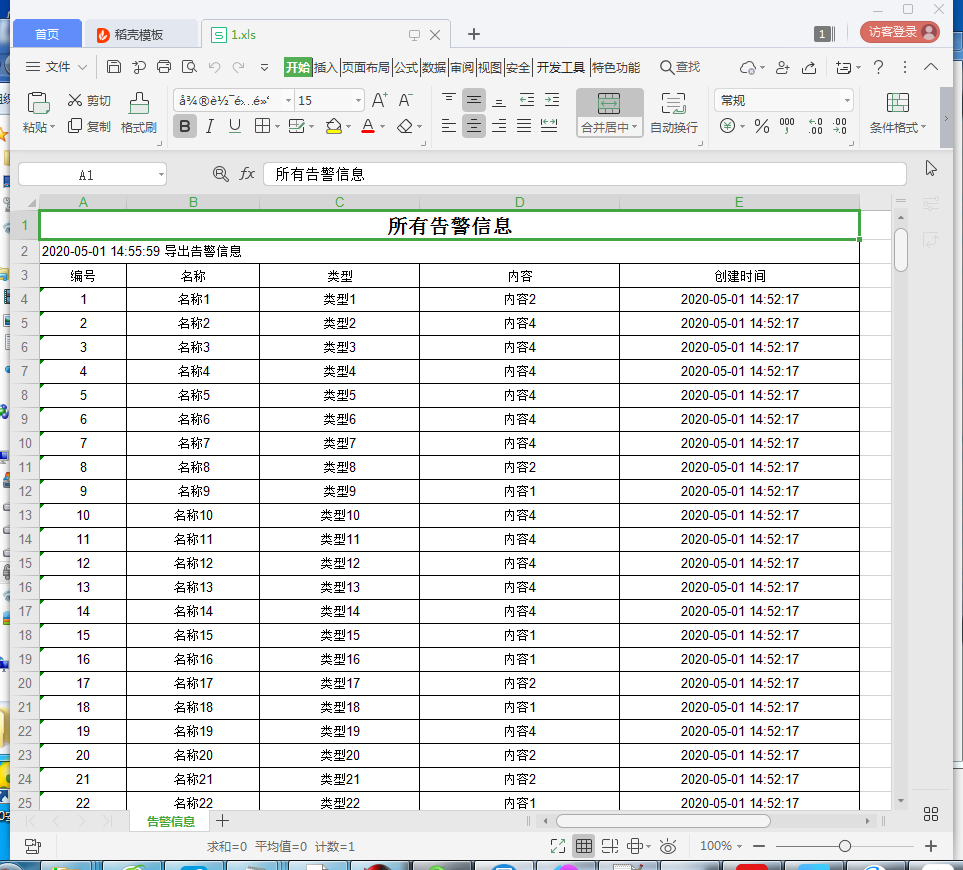Image resolution: width=963 pixels, height=870 pixels.
Task: Click the Decrease Decimal icon
Action: 840,126
